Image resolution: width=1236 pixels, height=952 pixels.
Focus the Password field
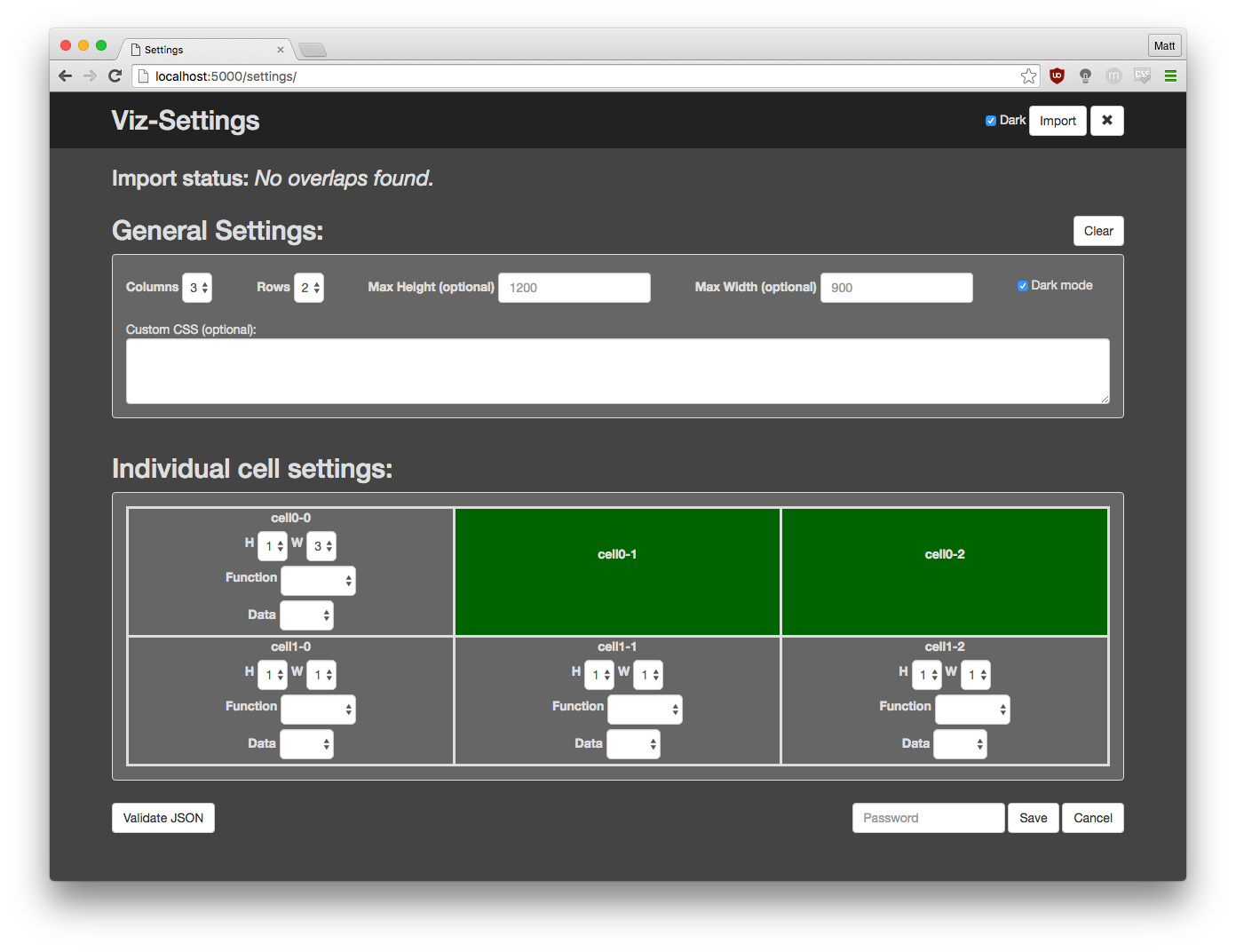point(929,818)
